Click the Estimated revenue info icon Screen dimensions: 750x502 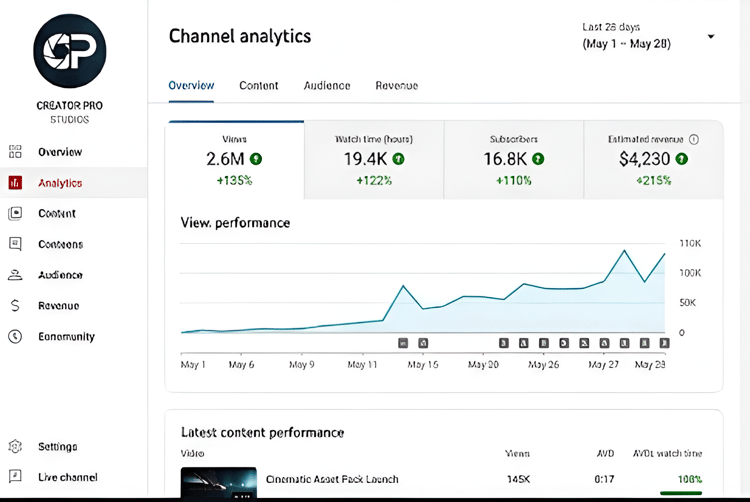pos(694,139)
